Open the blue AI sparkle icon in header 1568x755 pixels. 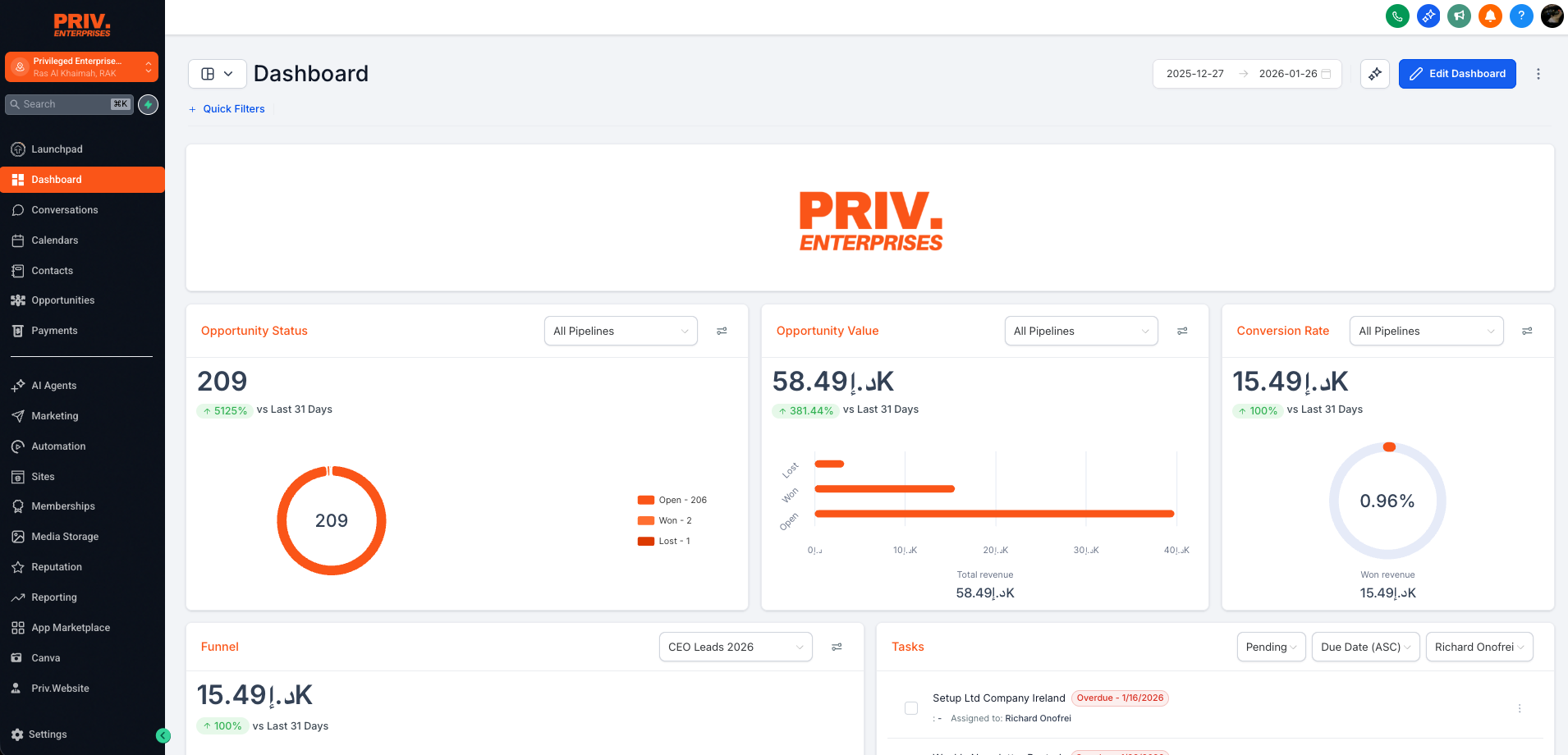1428,16
